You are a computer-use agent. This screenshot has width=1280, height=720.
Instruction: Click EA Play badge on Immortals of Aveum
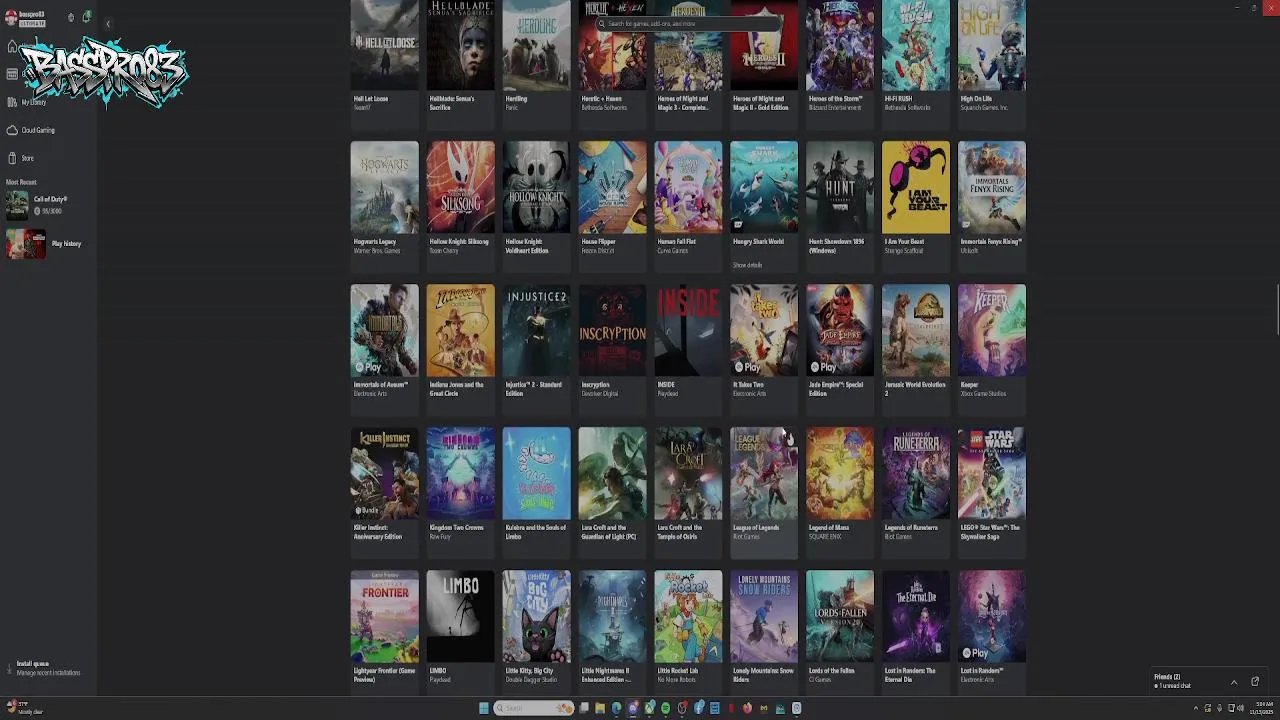(x=368, y=367)
